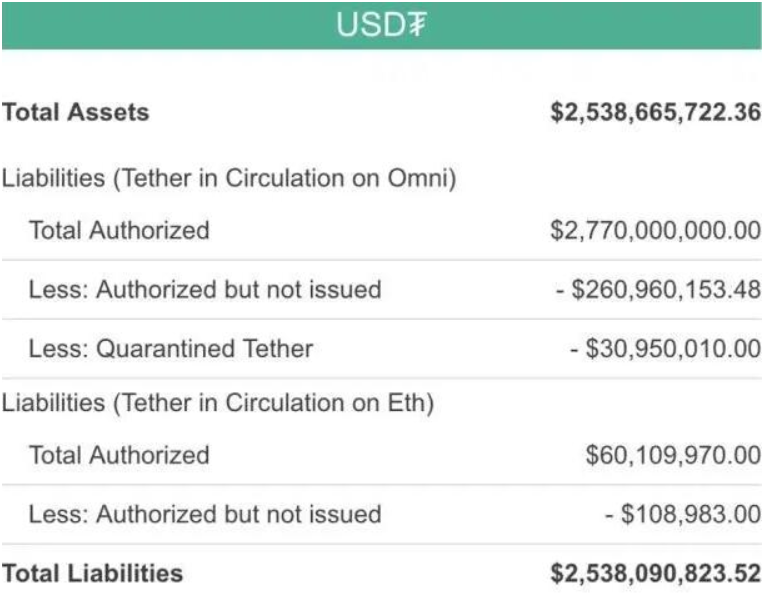This screenshot has height=608, width=767.
Task: Click the - $260,960,153.48 amount
Action: pyautogui.click(x=659, y=290)
